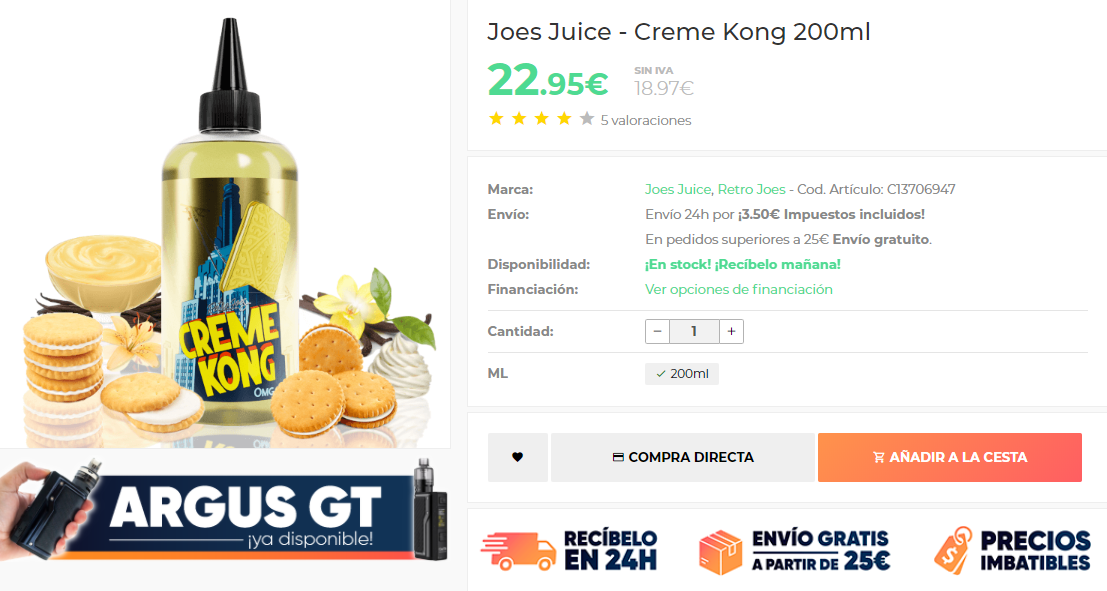Open Ver opciones de financiación link

pos(738,289)
